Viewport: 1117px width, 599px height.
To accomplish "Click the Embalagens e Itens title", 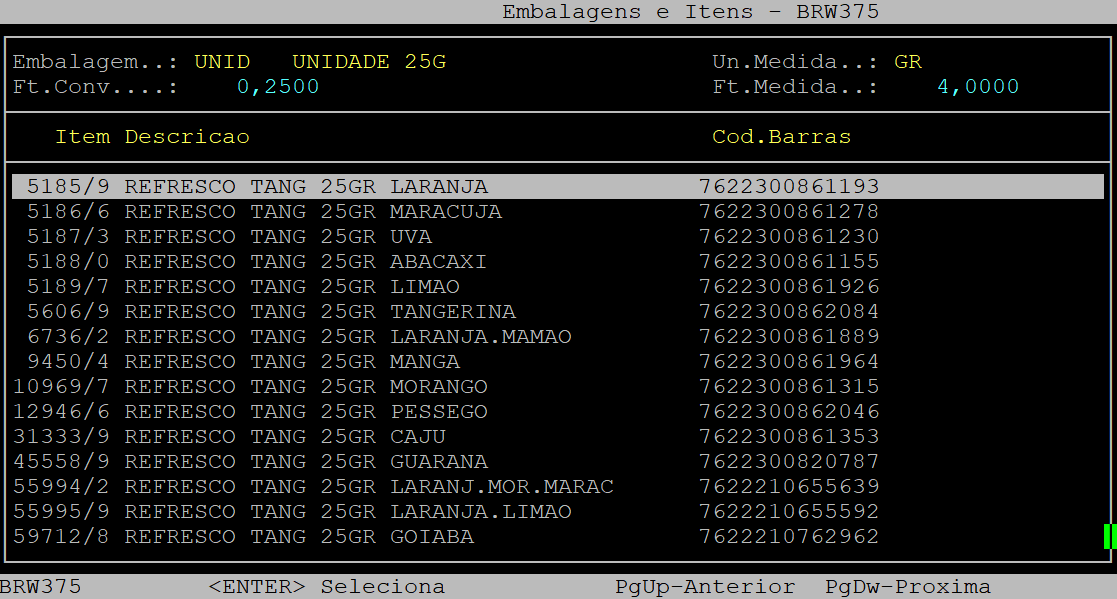I will pyautogui.click(x=627, y=12).
